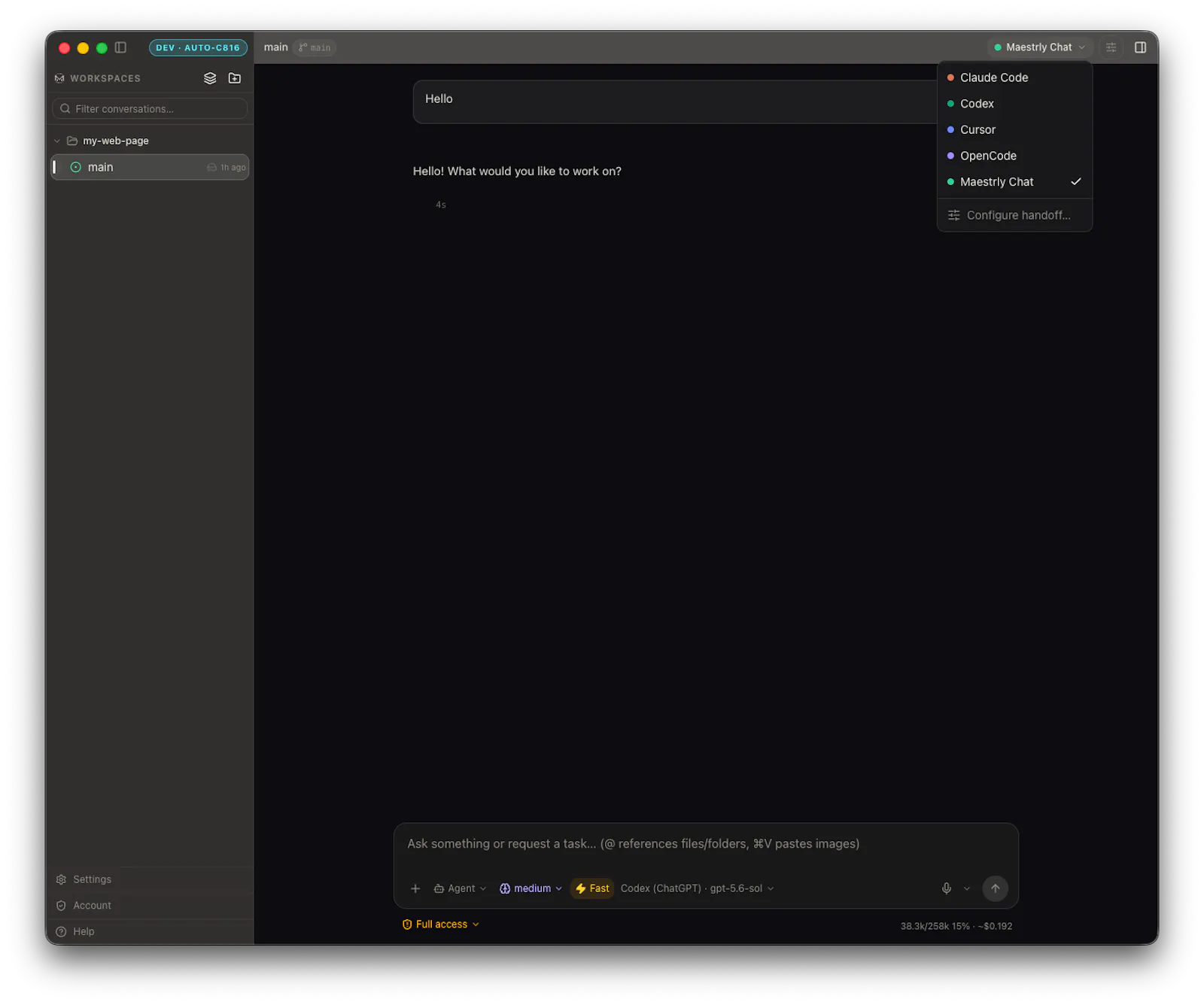
Task: Collapse the my-web-page folder
Action: (57, 141)
